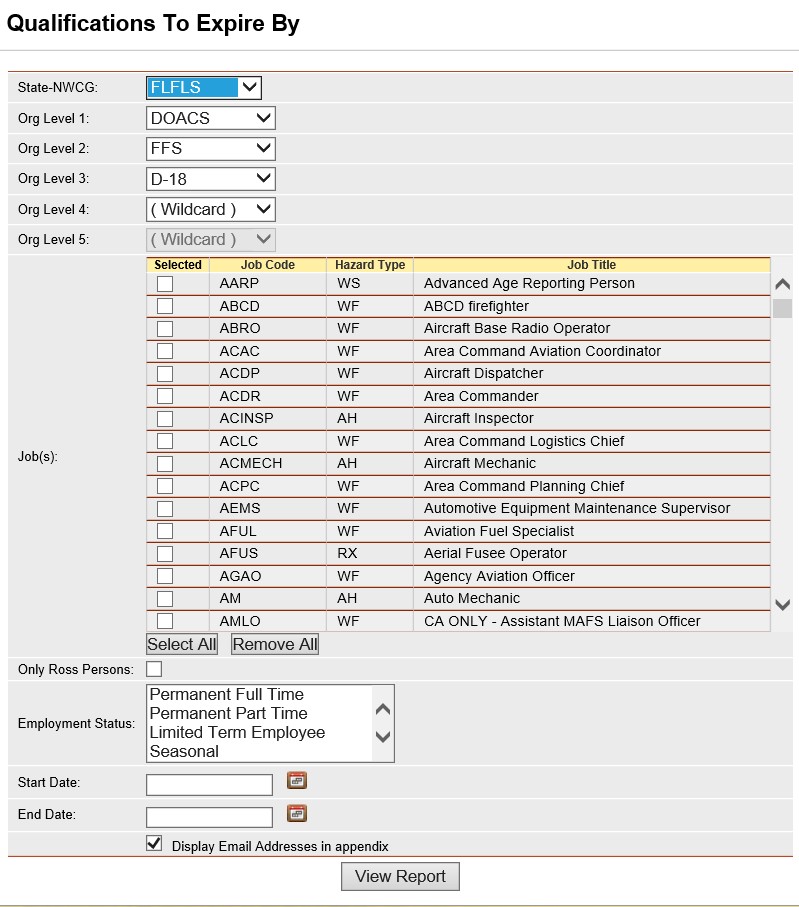Tick the AFUL Aviation Fuel Specialist checkbox
Viewport: 799px width, 907px height.
coord(165,531)
